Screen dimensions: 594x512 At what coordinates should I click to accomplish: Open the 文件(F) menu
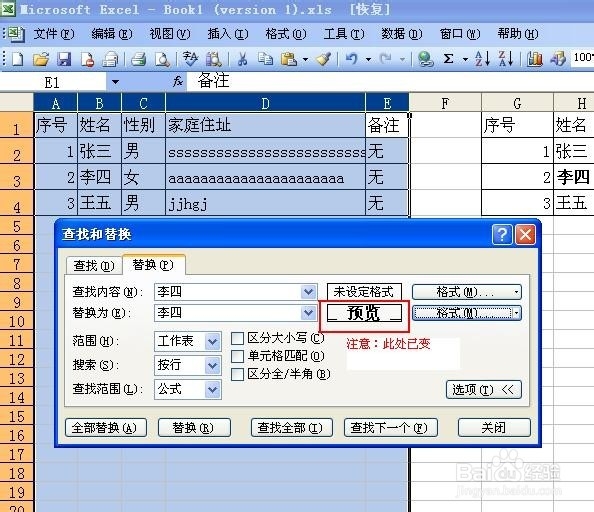pos(54,34)
